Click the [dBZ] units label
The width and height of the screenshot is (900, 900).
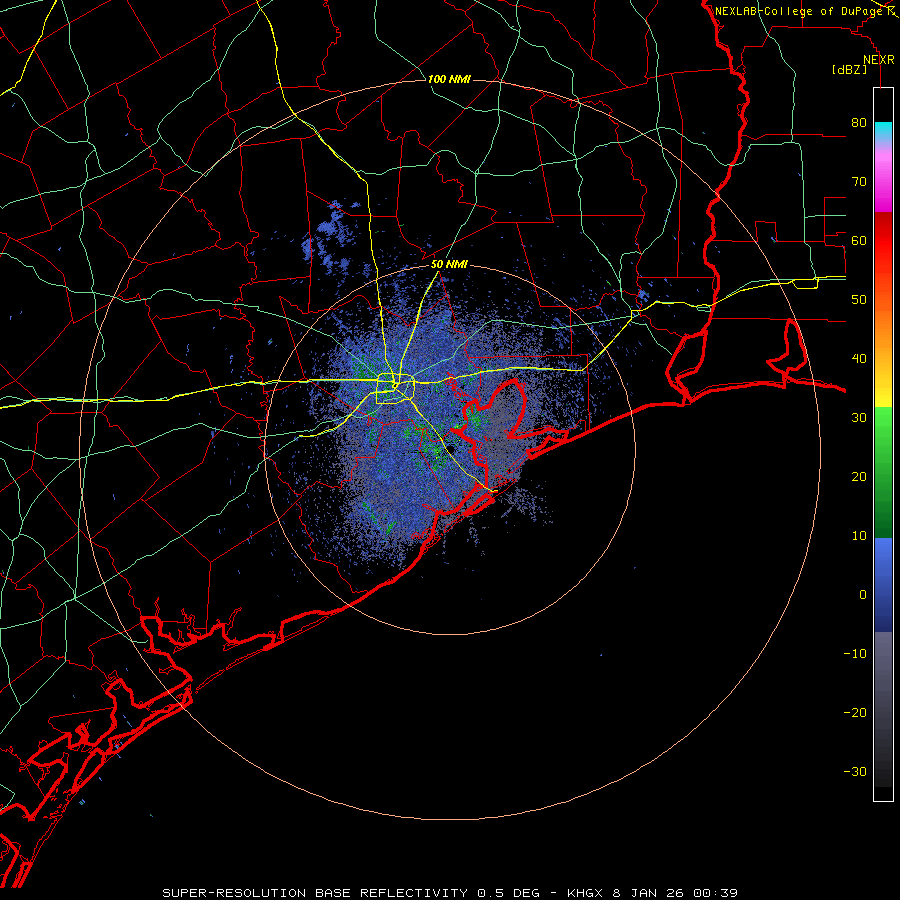(849, 70)
